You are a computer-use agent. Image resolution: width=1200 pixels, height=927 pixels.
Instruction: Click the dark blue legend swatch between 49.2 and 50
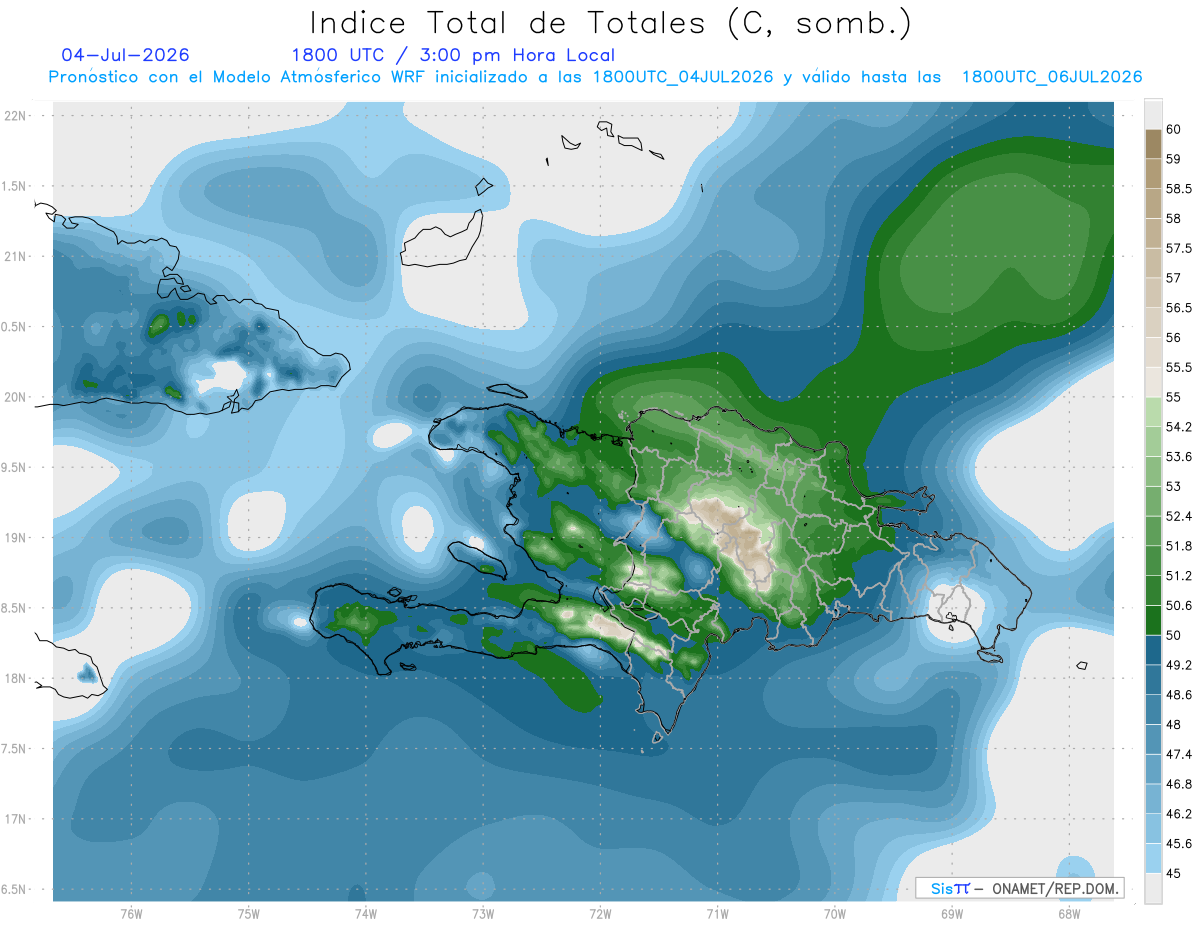click(x=1153, y=651)
